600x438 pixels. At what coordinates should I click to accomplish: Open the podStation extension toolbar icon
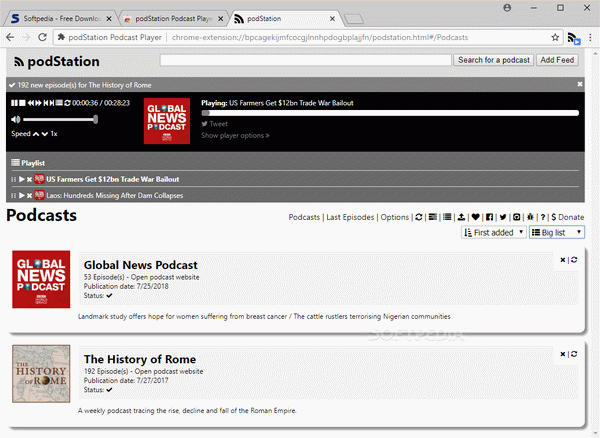(574, 38)
